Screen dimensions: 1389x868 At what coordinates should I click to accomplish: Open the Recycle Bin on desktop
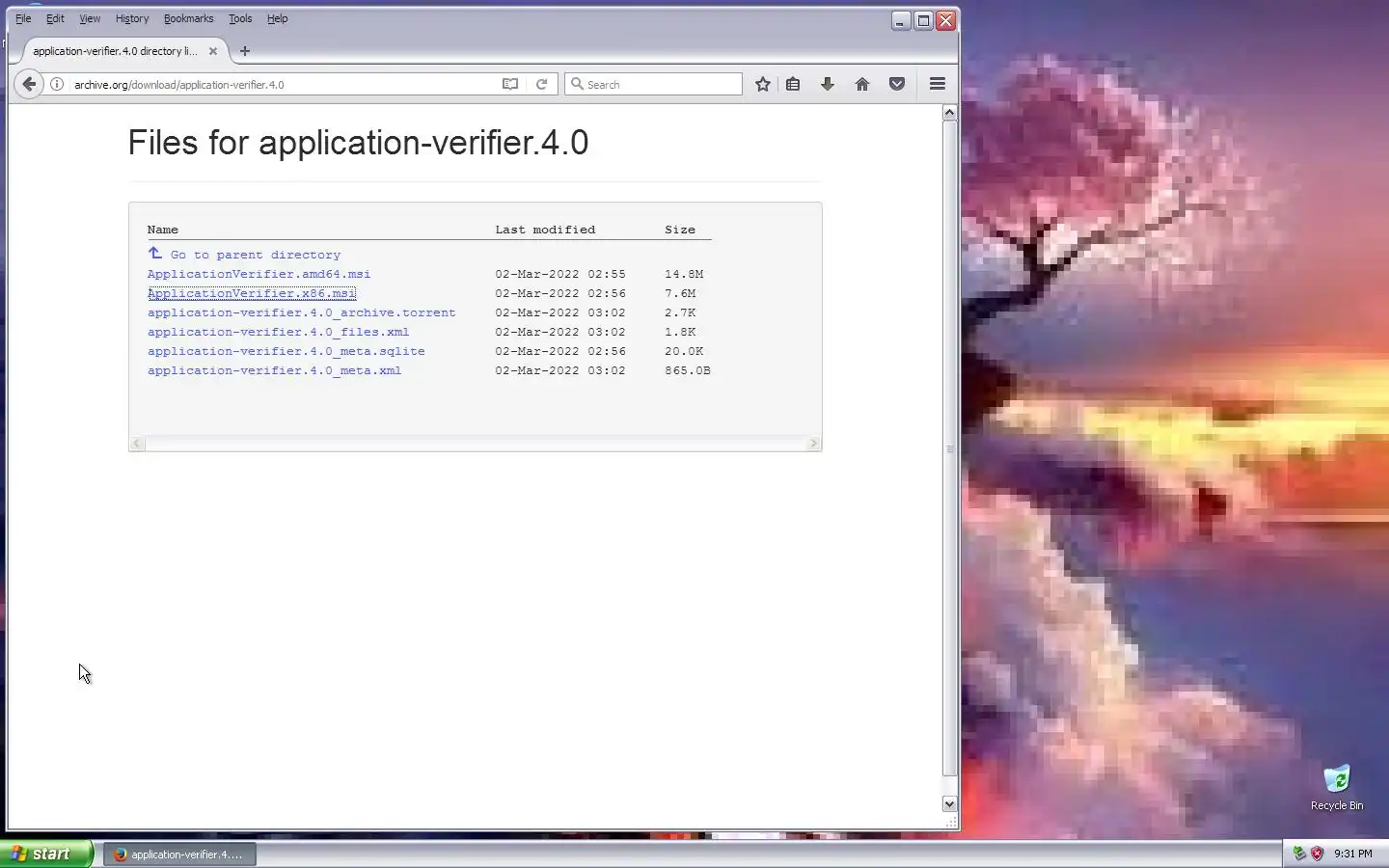click(1337, 787)
